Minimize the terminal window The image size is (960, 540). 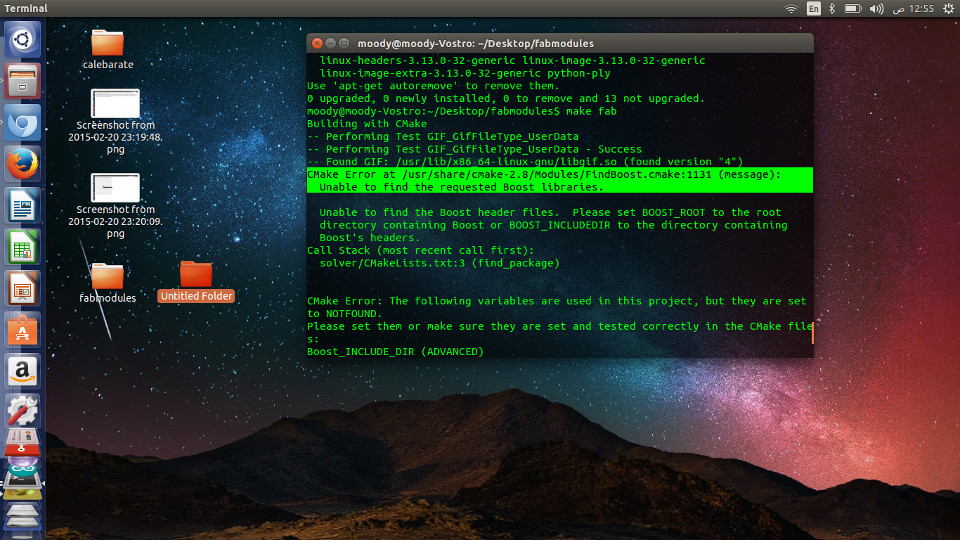pos(331,43)
